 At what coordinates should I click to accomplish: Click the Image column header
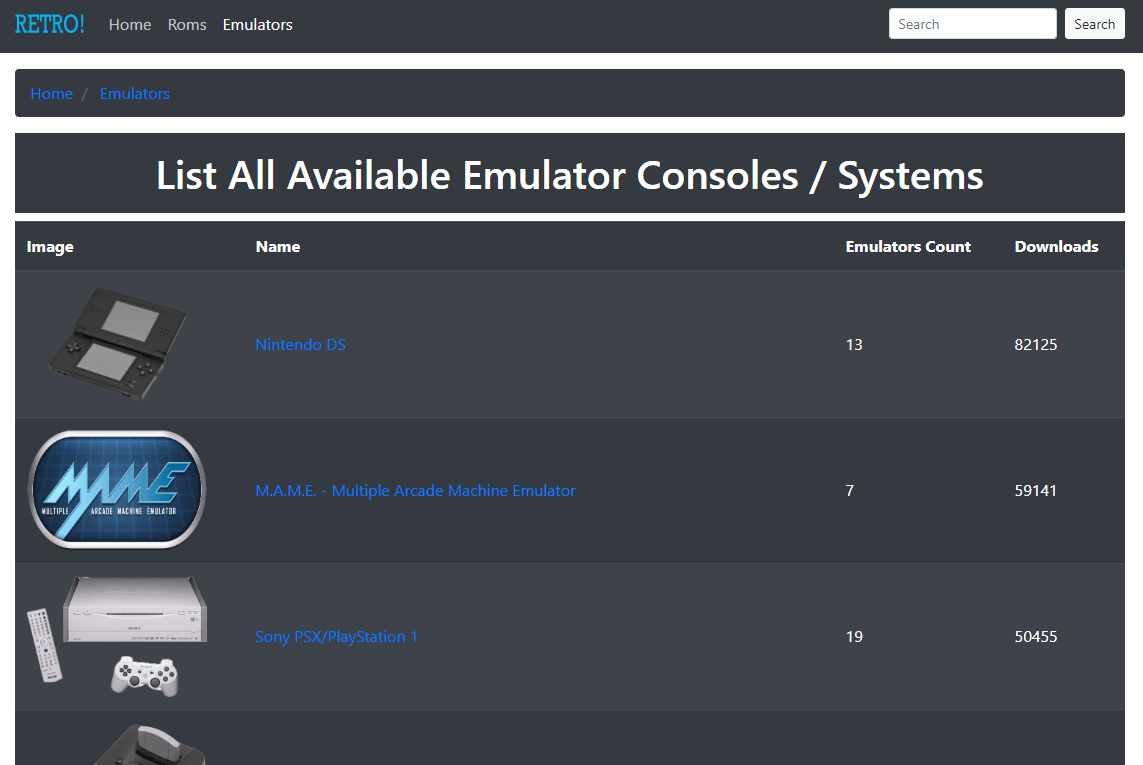pos(50,246)
